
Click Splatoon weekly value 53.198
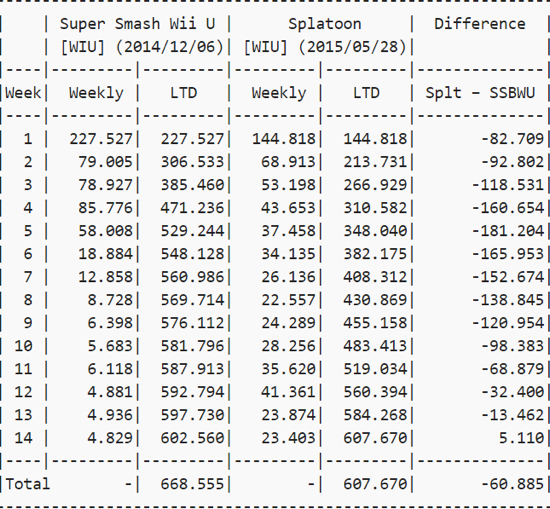(288, 185)
